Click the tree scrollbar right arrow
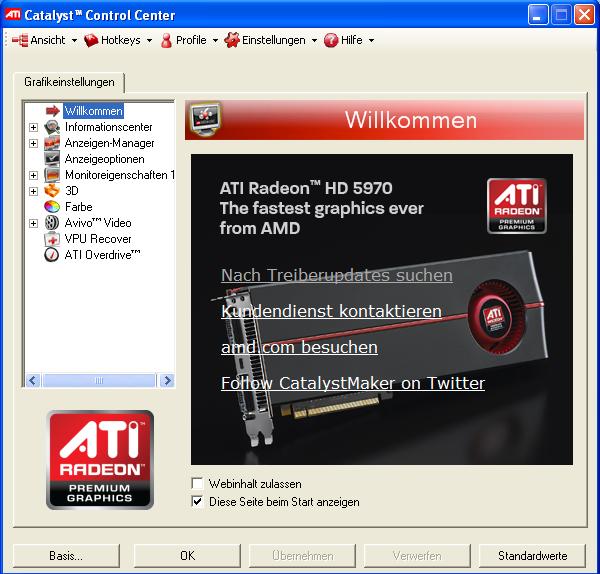 point(167,380)
